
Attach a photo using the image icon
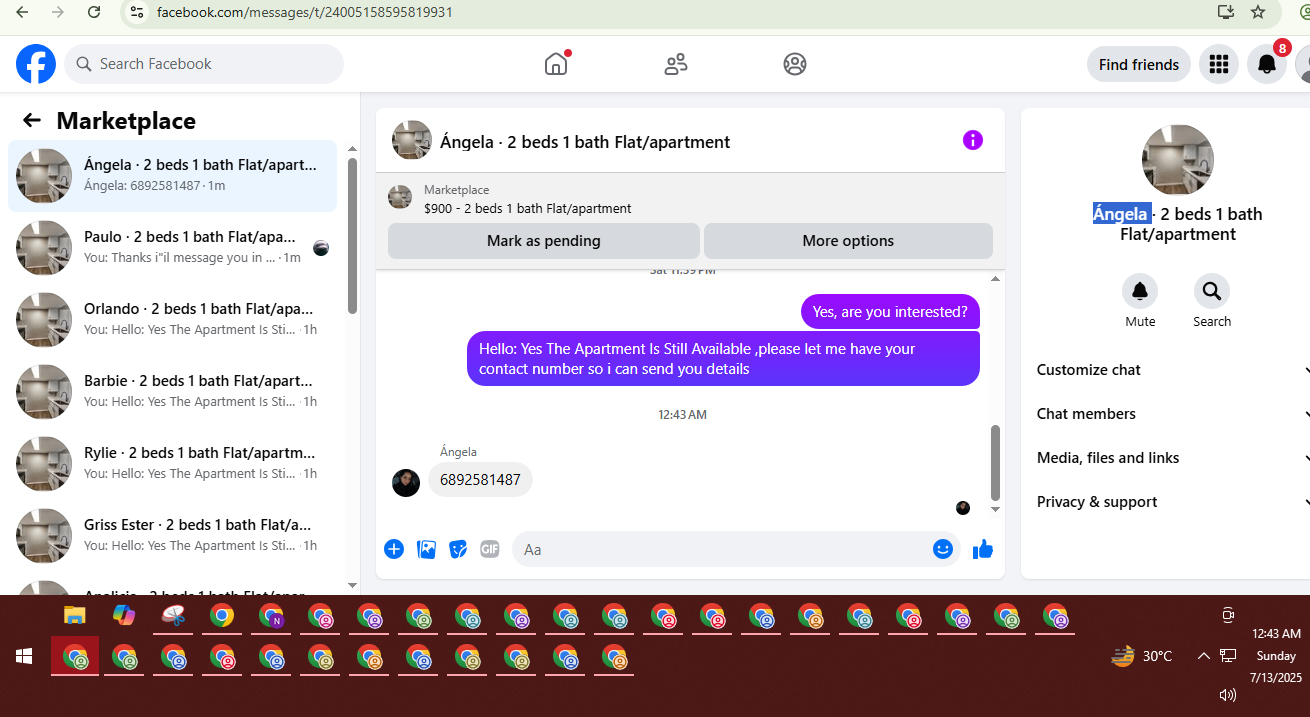point(426,549)
